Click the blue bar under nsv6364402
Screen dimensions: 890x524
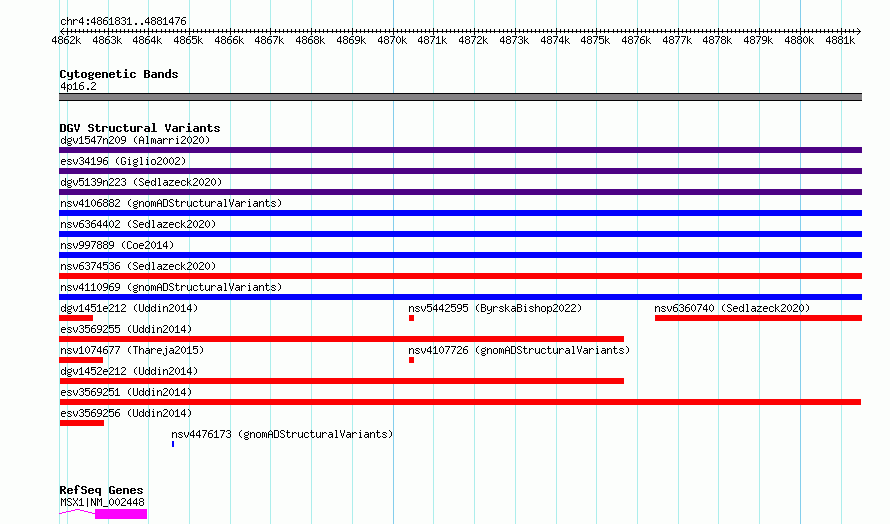coord(460,234)
